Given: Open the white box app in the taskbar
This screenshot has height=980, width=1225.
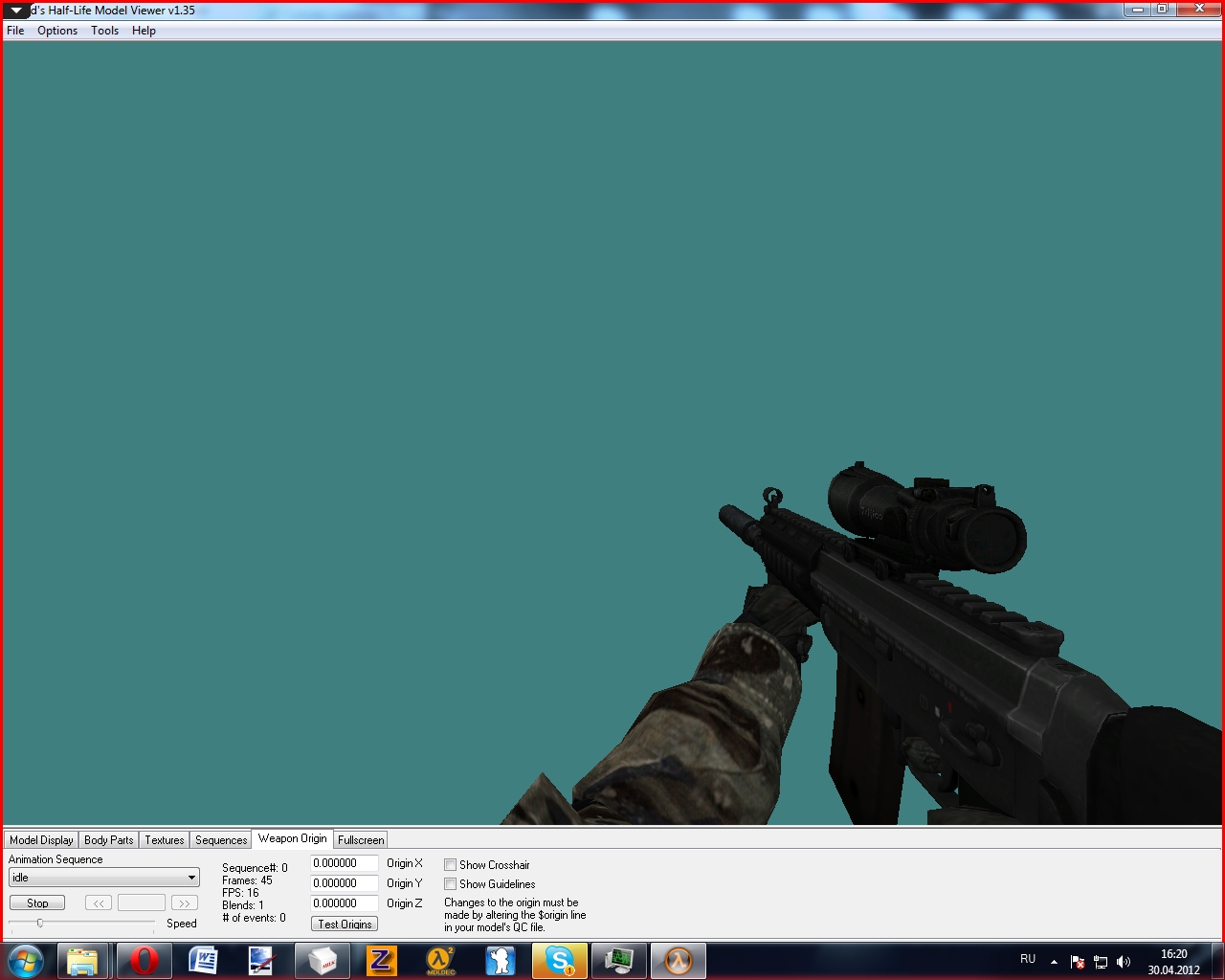Looking at the screenshot, I should click(323, 960).
